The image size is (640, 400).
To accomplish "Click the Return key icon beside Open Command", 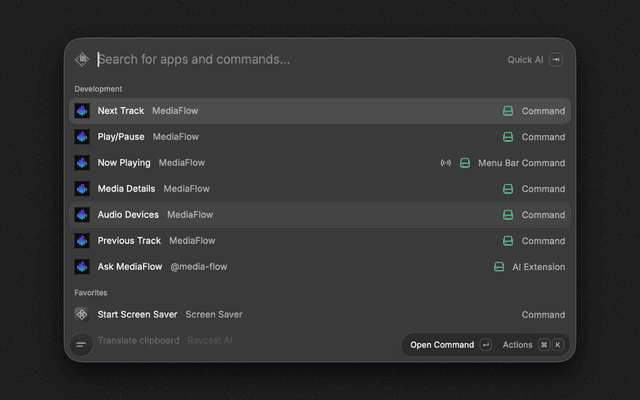I will [486, 345].
